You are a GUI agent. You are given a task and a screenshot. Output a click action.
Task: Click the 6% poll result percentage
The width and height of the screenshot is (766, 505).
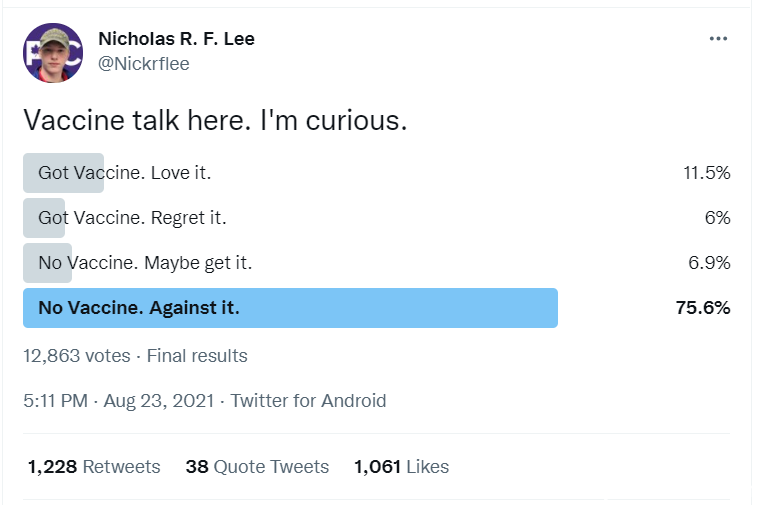coord(717,218)
